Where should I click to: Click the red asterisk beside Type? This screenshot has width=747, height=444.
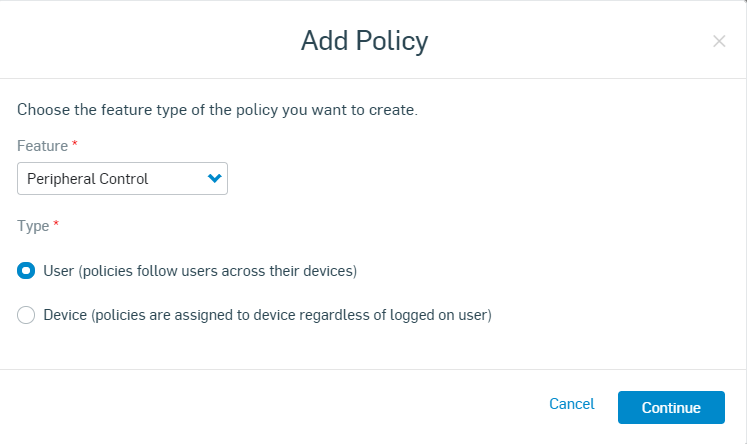56,225
